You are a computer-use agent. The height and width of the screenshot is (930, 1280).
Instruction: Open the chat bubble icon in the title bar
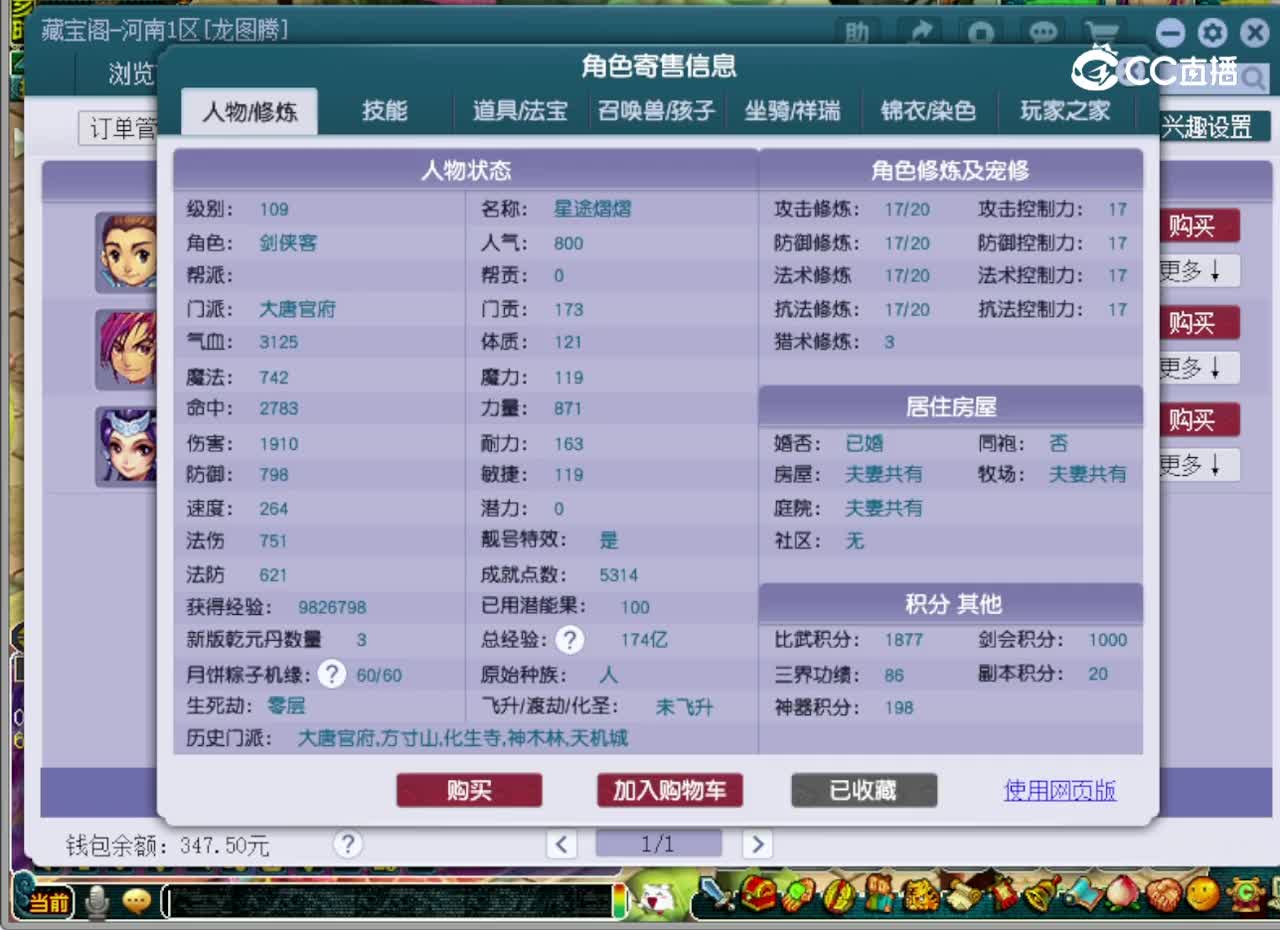point(1042,33)
